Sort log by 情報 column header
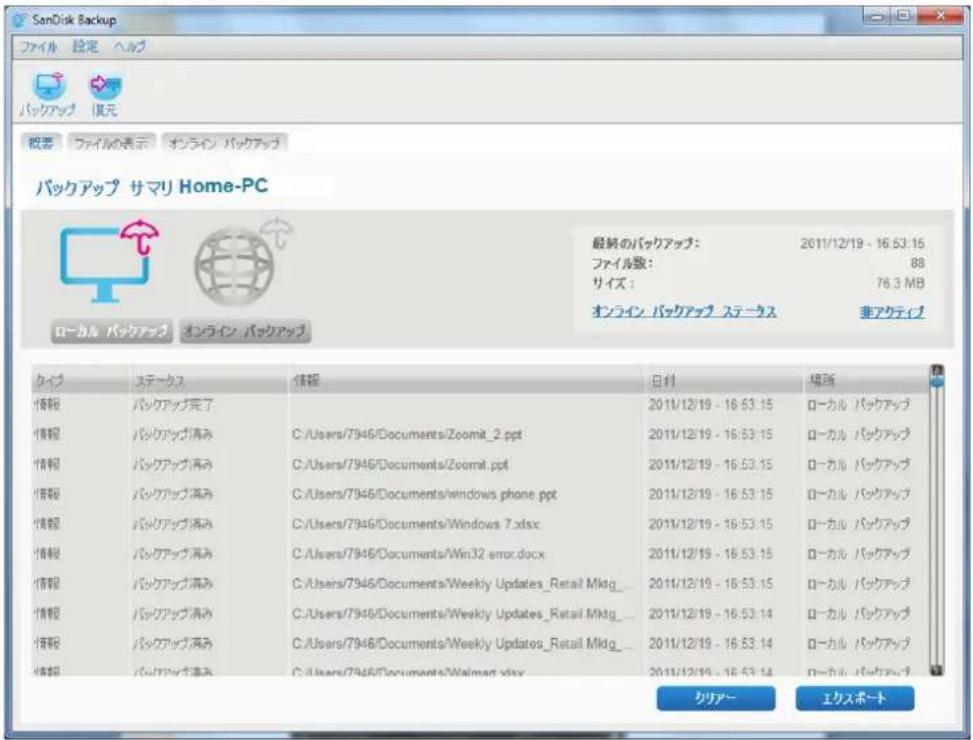 click(x=466, y=380)
